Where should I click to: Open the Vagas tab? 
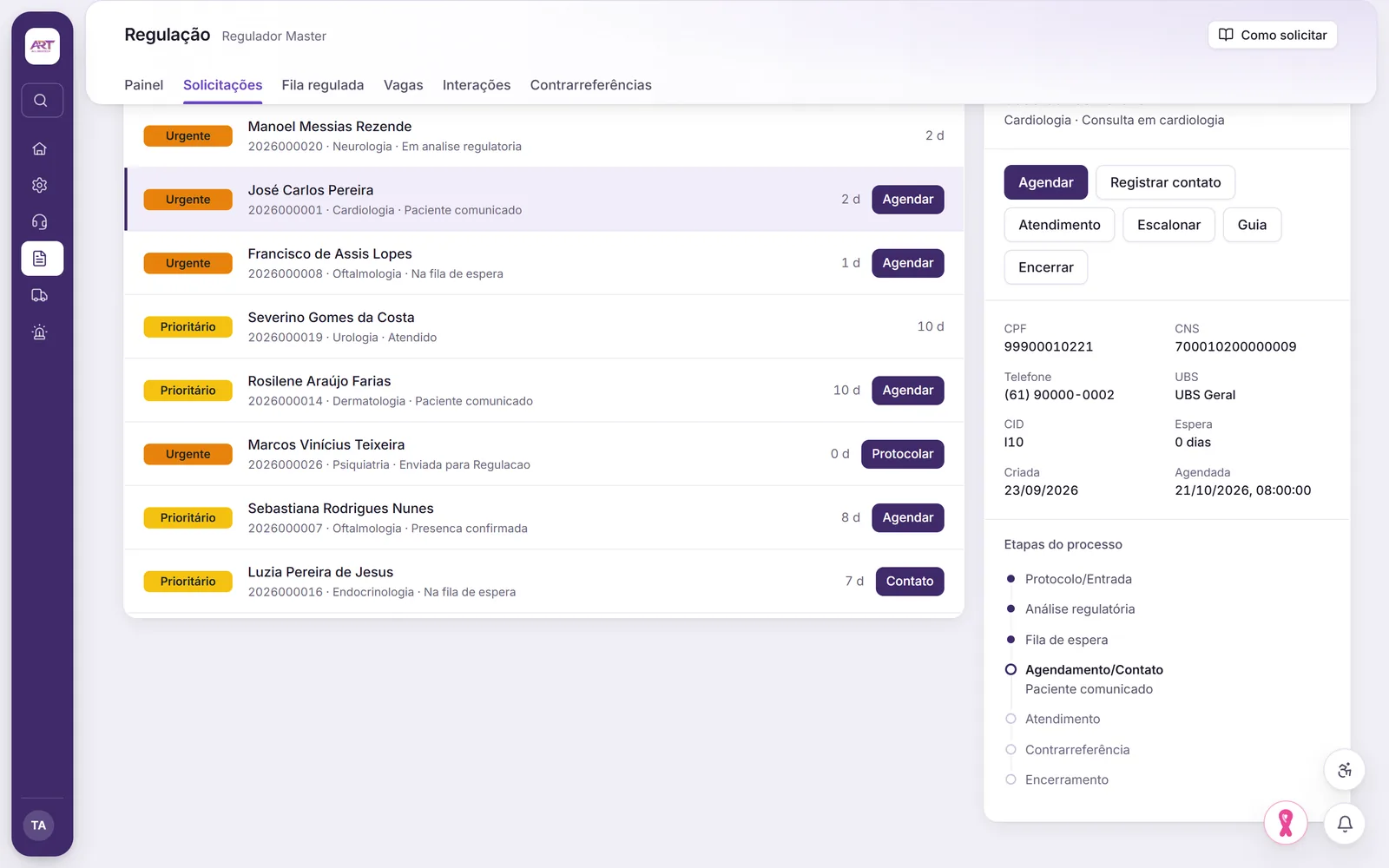[404, 85]
